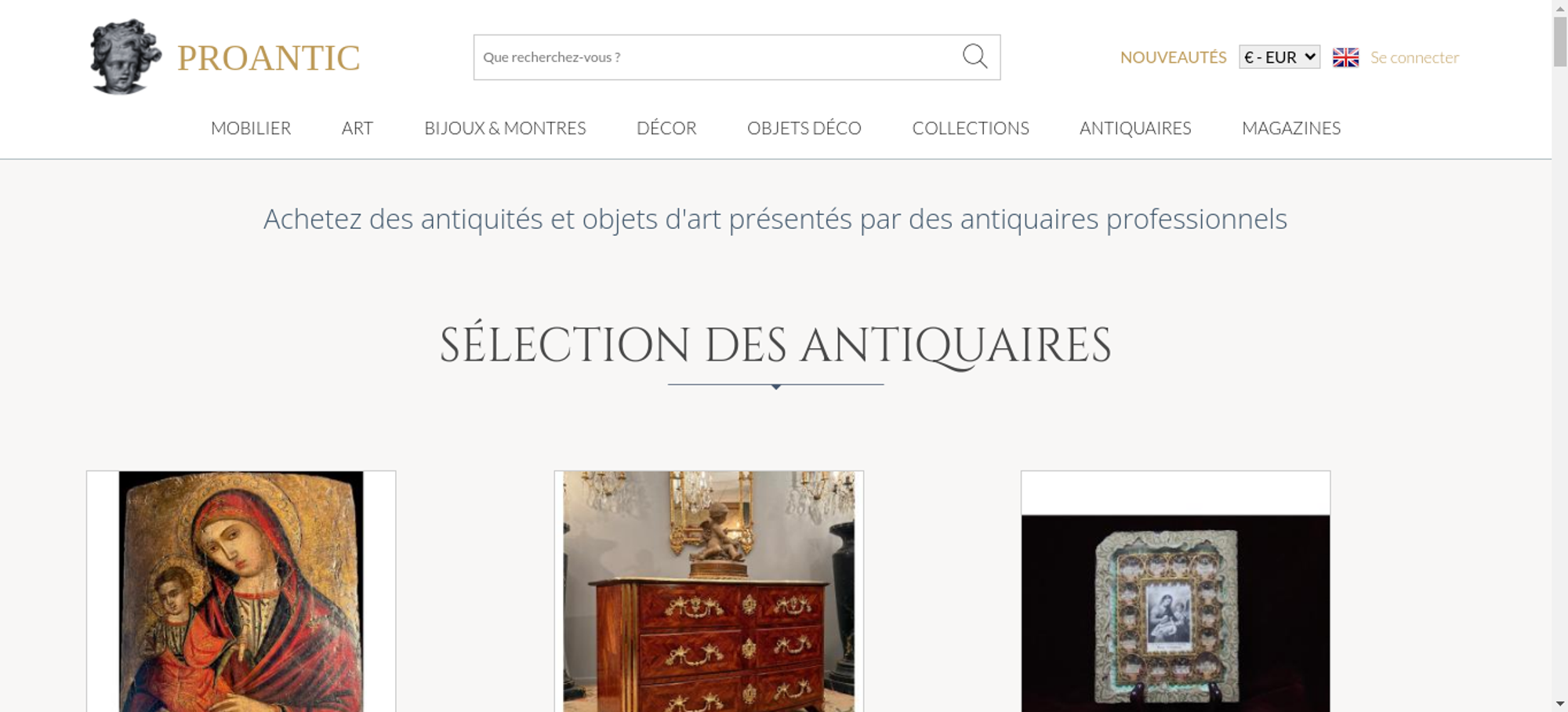This screenshot has height=712, width=1568.
Task: Open the Bijoux & Montres menu
Action: [505, 128]
